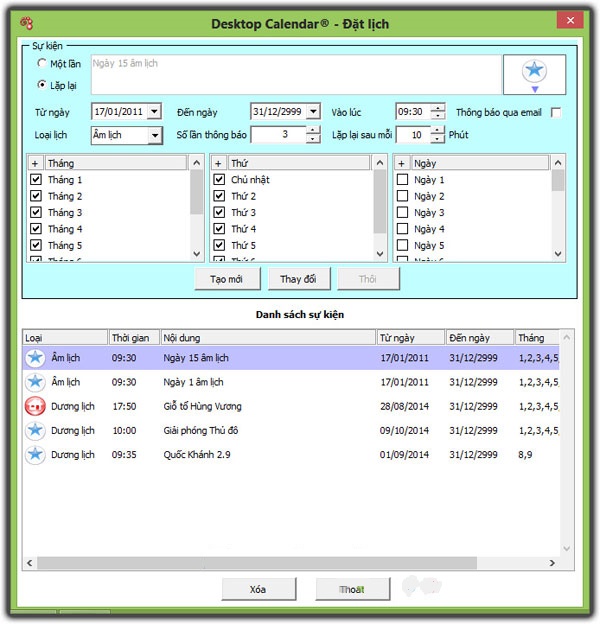Click the 'Thôi' button
Image resolution: width=600 pixels, height=624 pixels.
tap(368, 279)
